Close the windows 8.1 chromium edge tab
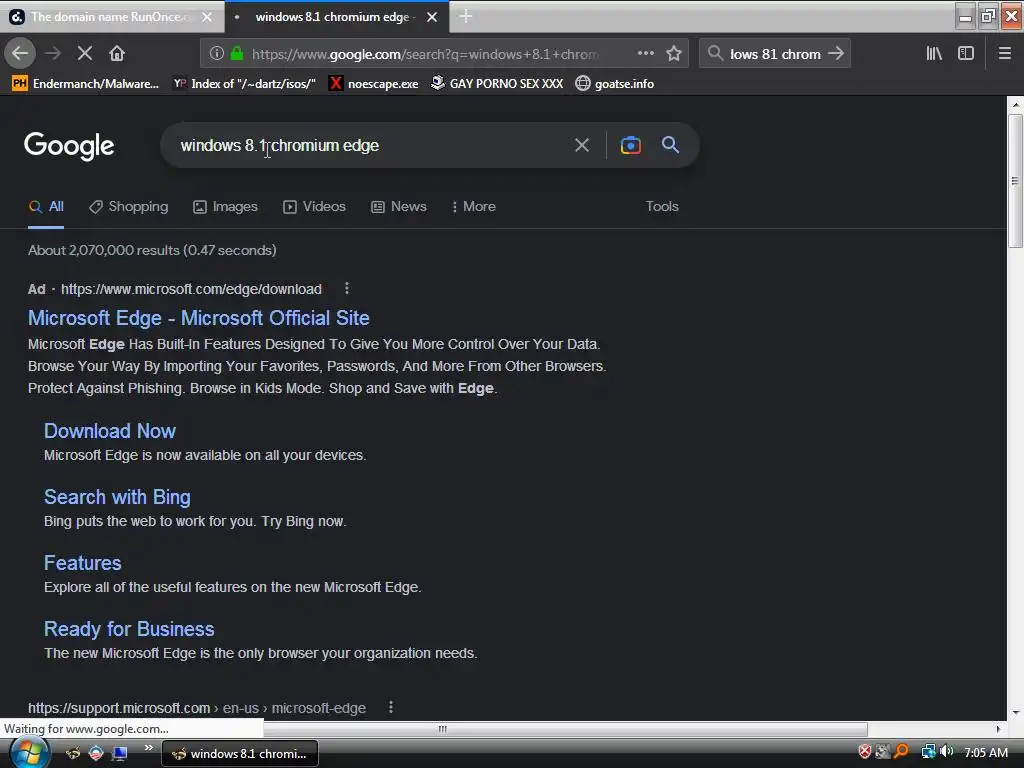The width and height of the screenshot is (1024, 768). pos(432,17)
